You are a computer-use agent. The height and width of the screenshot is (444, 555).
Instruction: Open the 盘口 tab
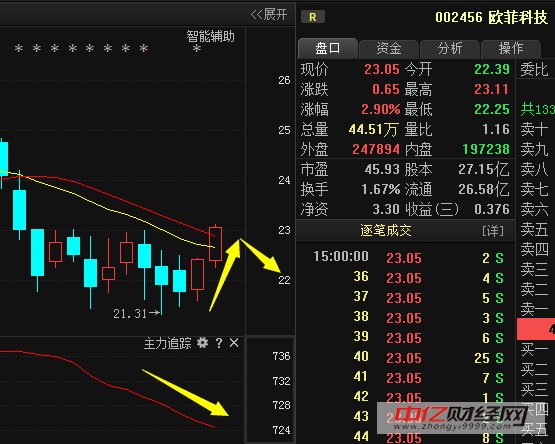coord(328,48)
